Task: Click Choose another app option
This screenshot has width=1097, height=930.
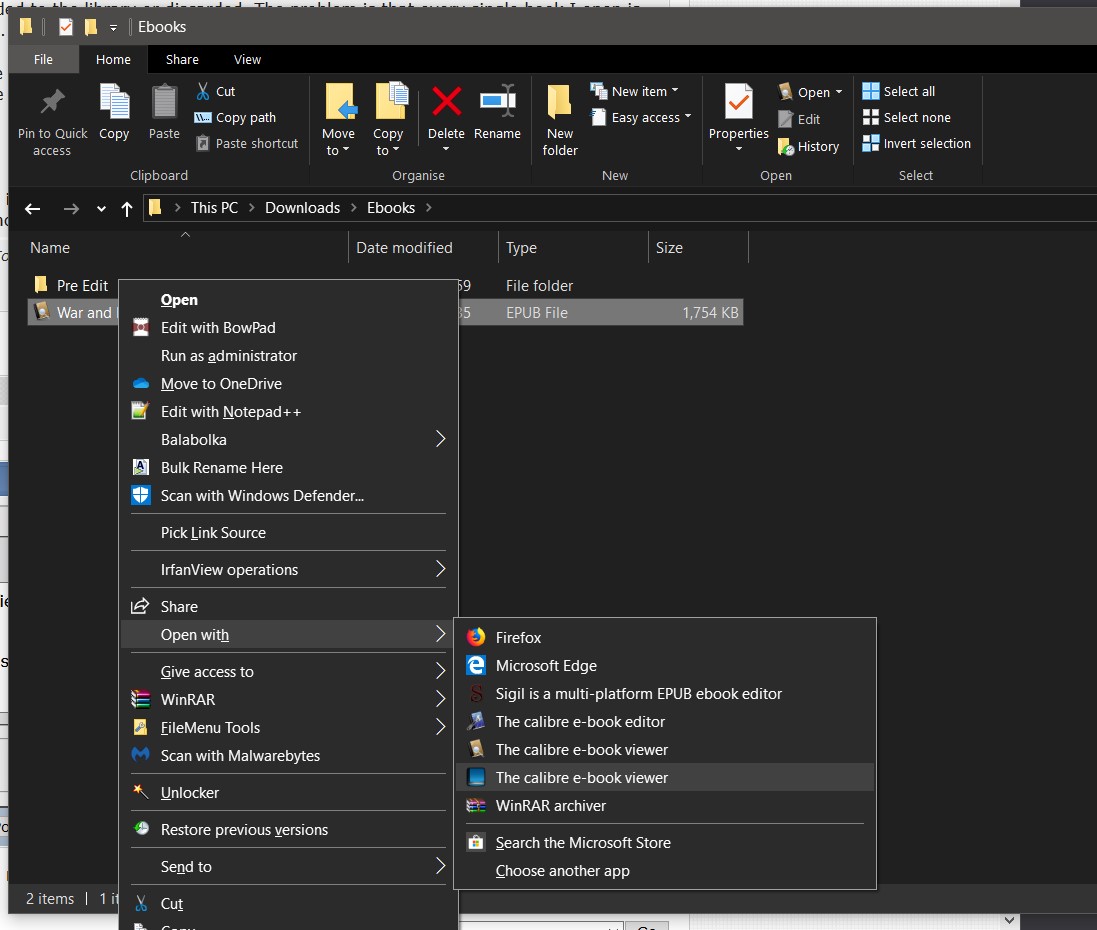Action: pos(562,870)
